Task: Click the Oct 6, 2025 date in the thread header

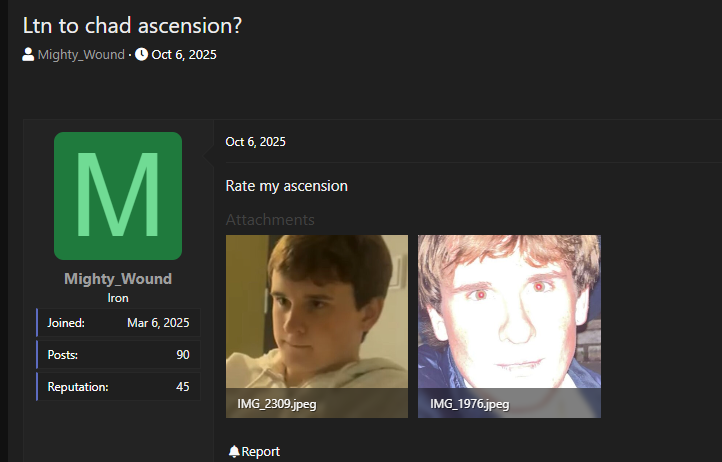Action: 184,54
